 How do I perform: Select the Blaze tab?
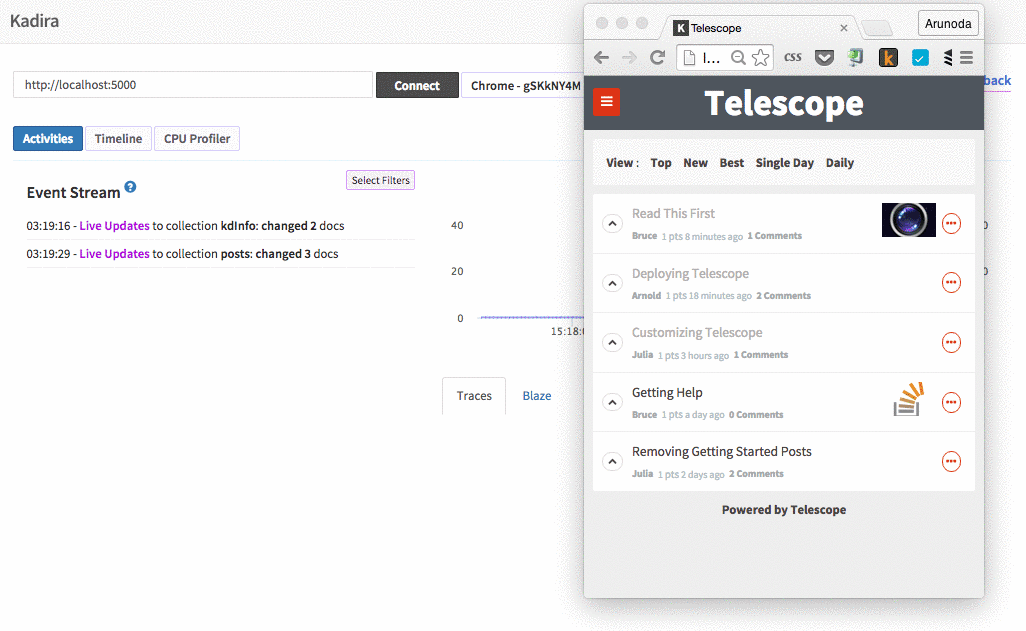[537, 395]
